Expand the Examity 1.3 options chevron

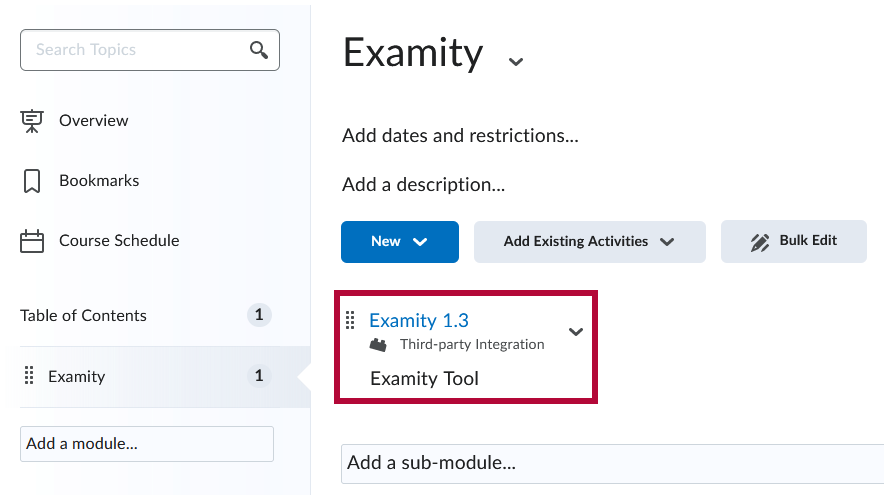point(576,332)
